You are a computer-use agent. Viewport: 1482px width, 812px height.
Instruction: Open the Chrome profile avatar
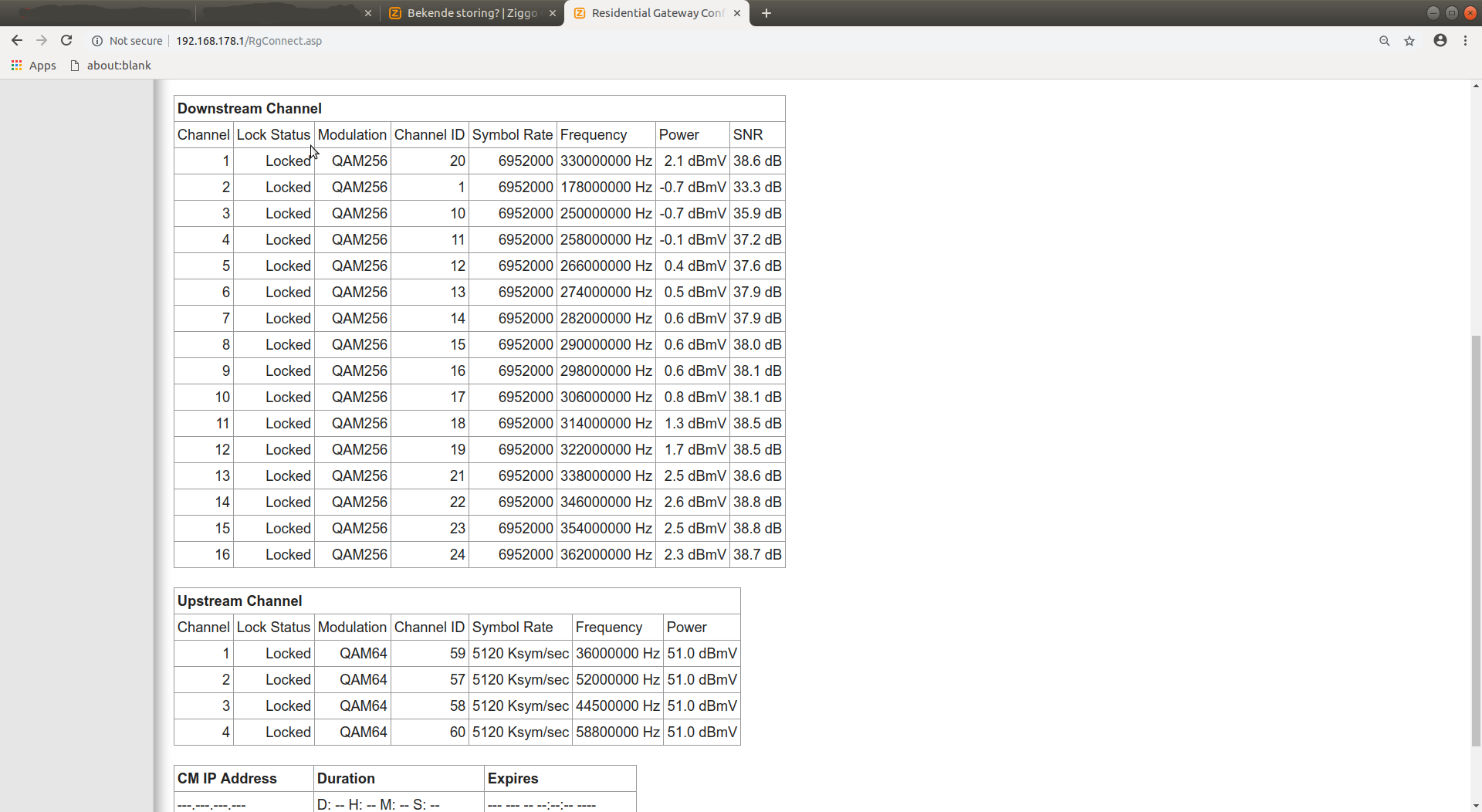coord(1440,41)
